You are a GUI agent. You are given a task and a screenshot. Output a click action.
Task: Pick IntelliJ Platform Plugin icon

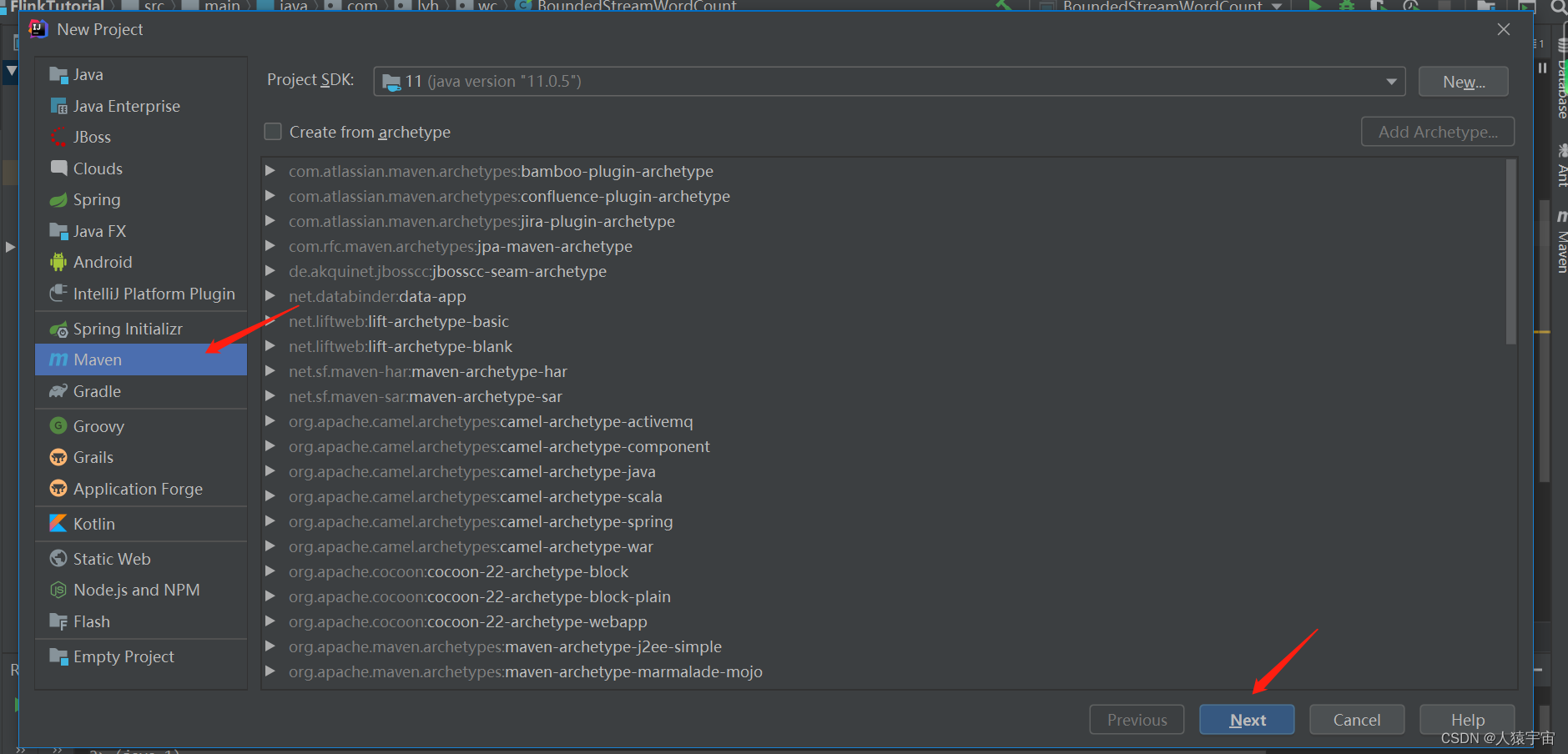pyautogui.click(x=58, y=294)
